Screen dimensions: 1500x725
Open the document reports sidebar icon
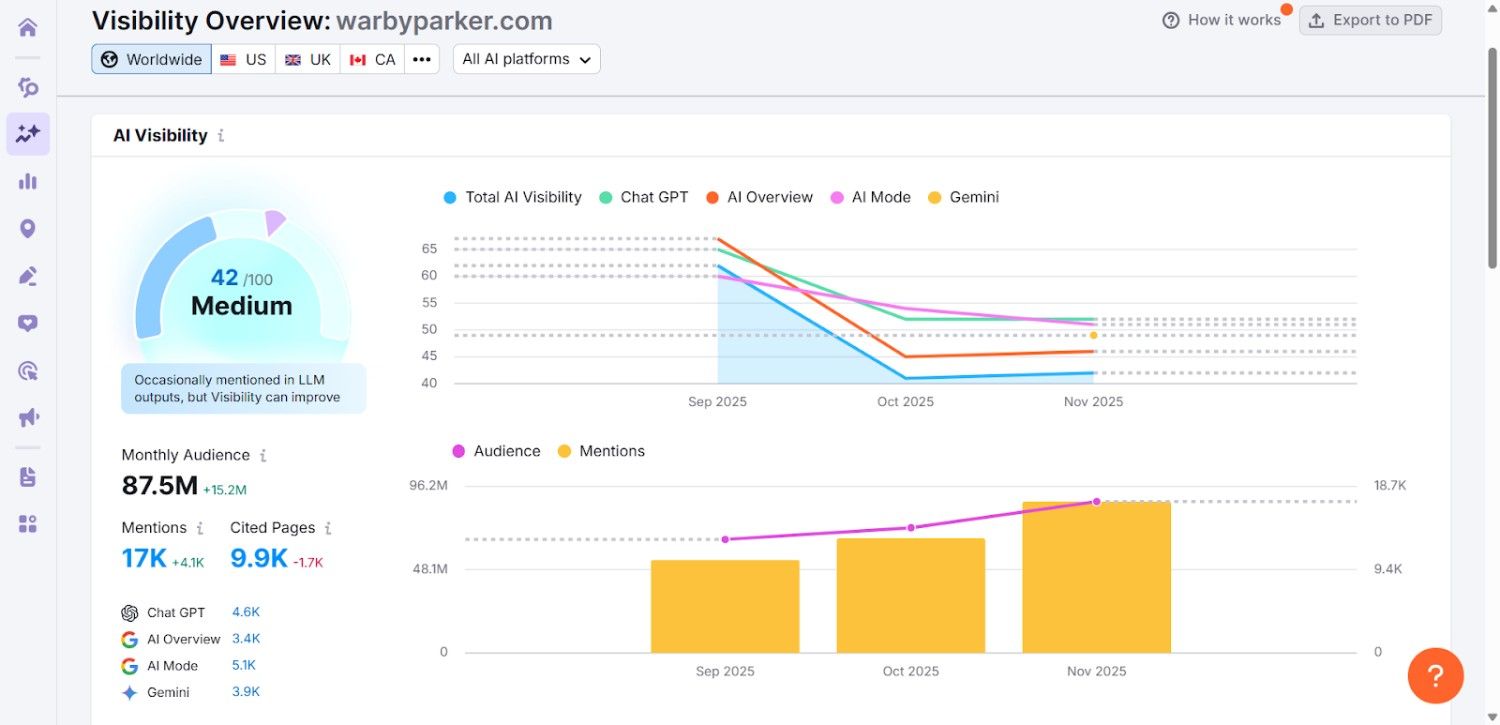tap(28, 477)
